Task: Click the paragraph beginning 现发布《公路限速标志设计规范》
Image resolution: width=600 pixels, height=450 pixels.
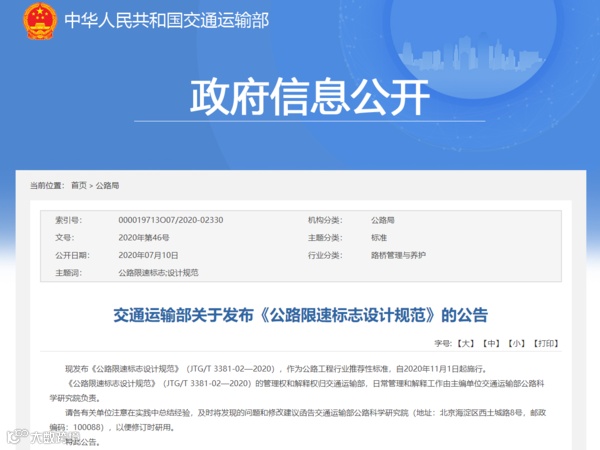Action: [x=276, y=369]
